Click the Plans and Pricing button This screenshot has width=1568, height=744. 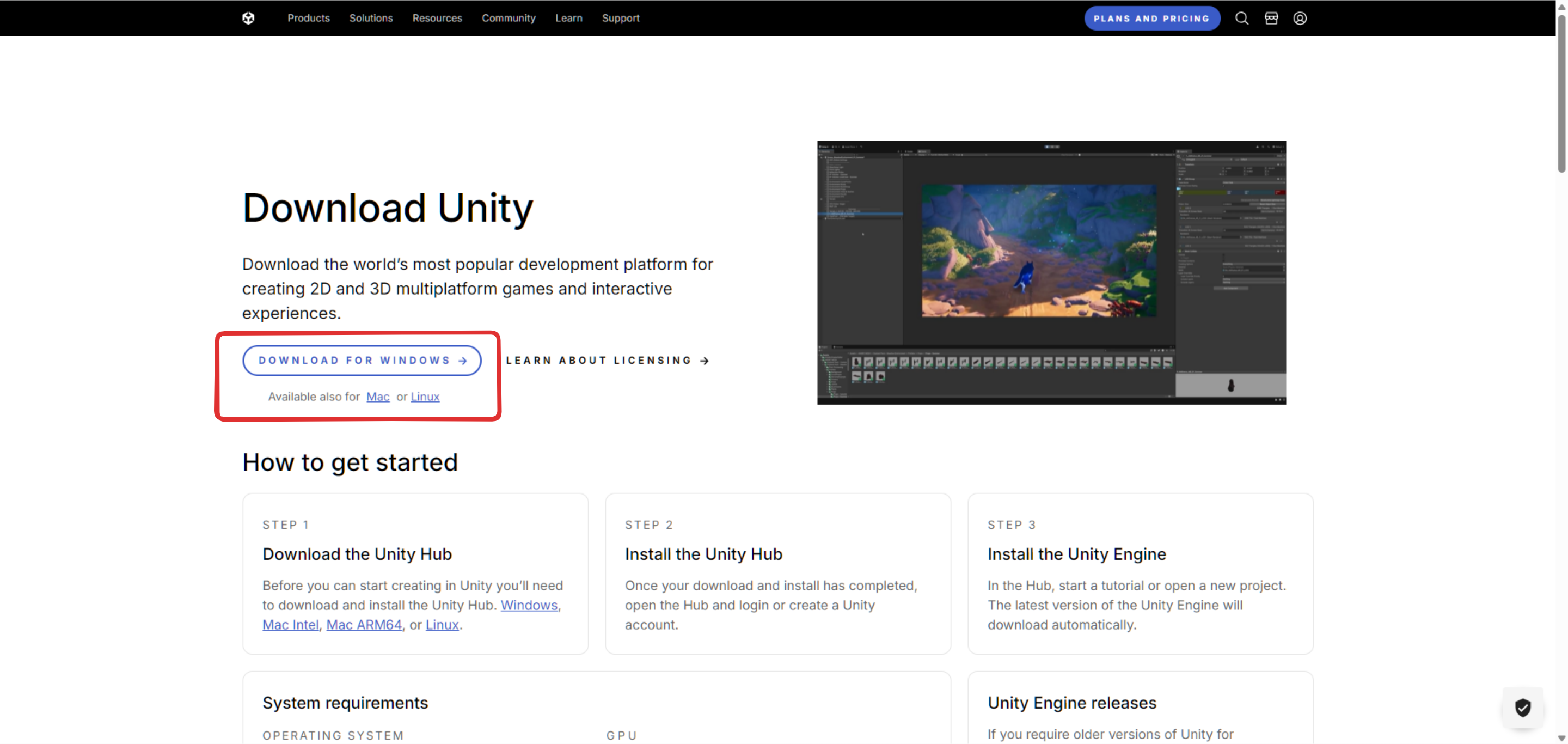click(1151, 17)
